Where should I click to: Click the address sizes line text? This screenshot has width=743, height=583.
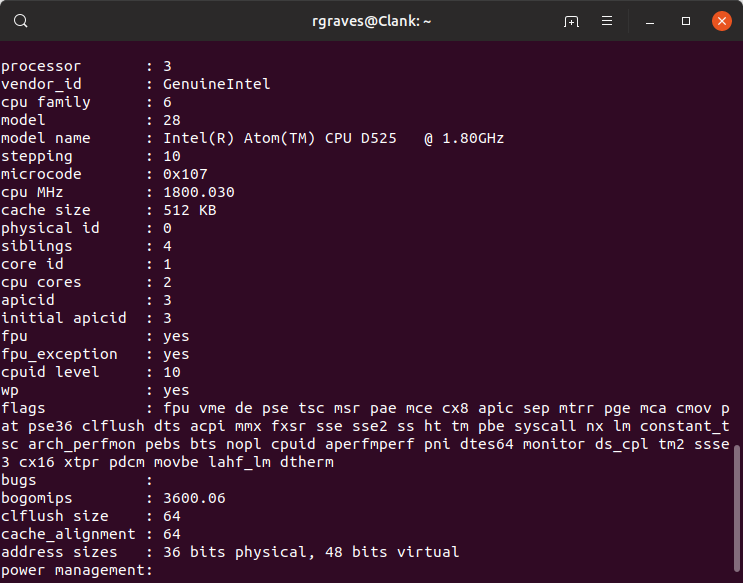click(x=230, y=552)
